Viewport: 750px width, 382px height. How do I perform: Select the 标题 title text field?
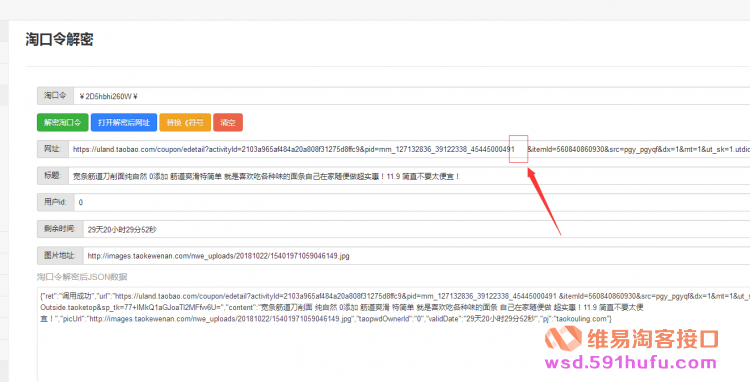point(409,176)
